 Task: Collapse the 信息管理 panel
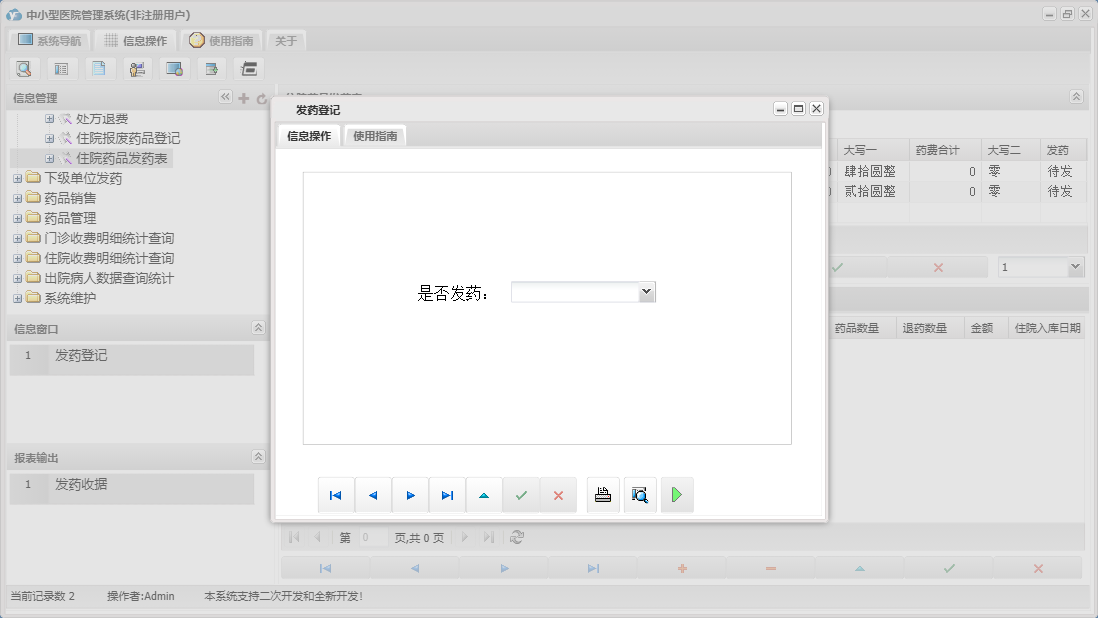coord(226,97)
